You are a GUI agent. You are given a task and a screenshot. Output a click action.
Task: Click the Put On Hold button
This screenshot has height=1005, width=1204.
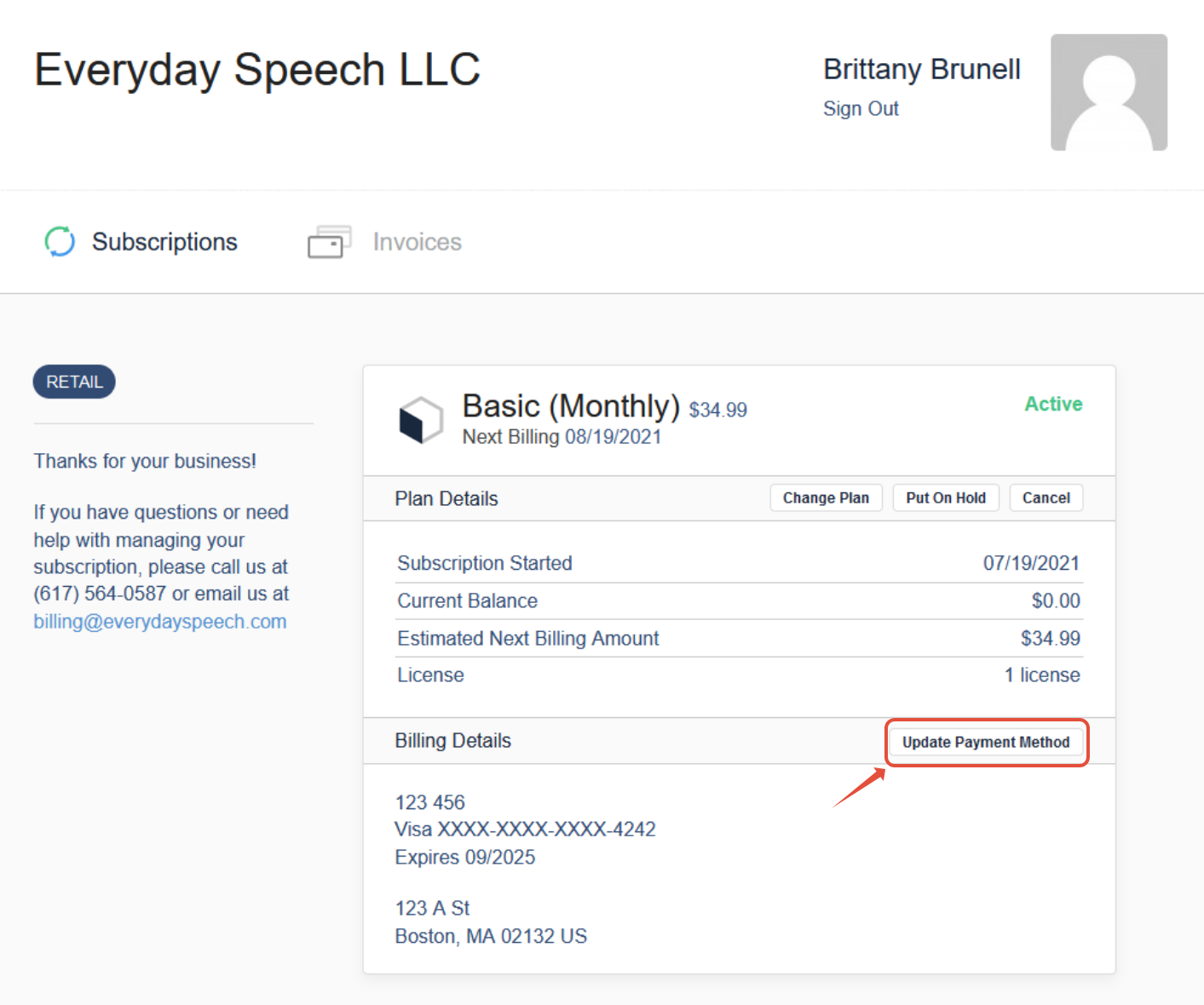click(946, 498)
